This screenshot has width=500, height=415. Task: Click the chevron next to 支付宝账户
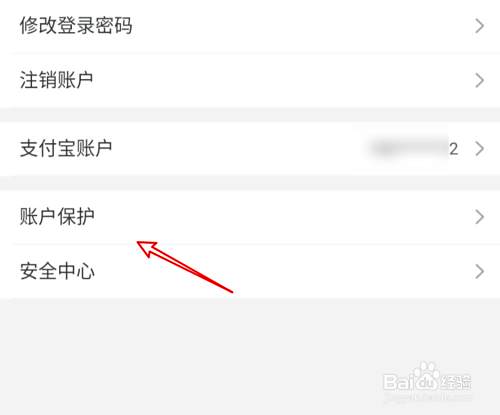pyautogui.click(x=479, y=149)
